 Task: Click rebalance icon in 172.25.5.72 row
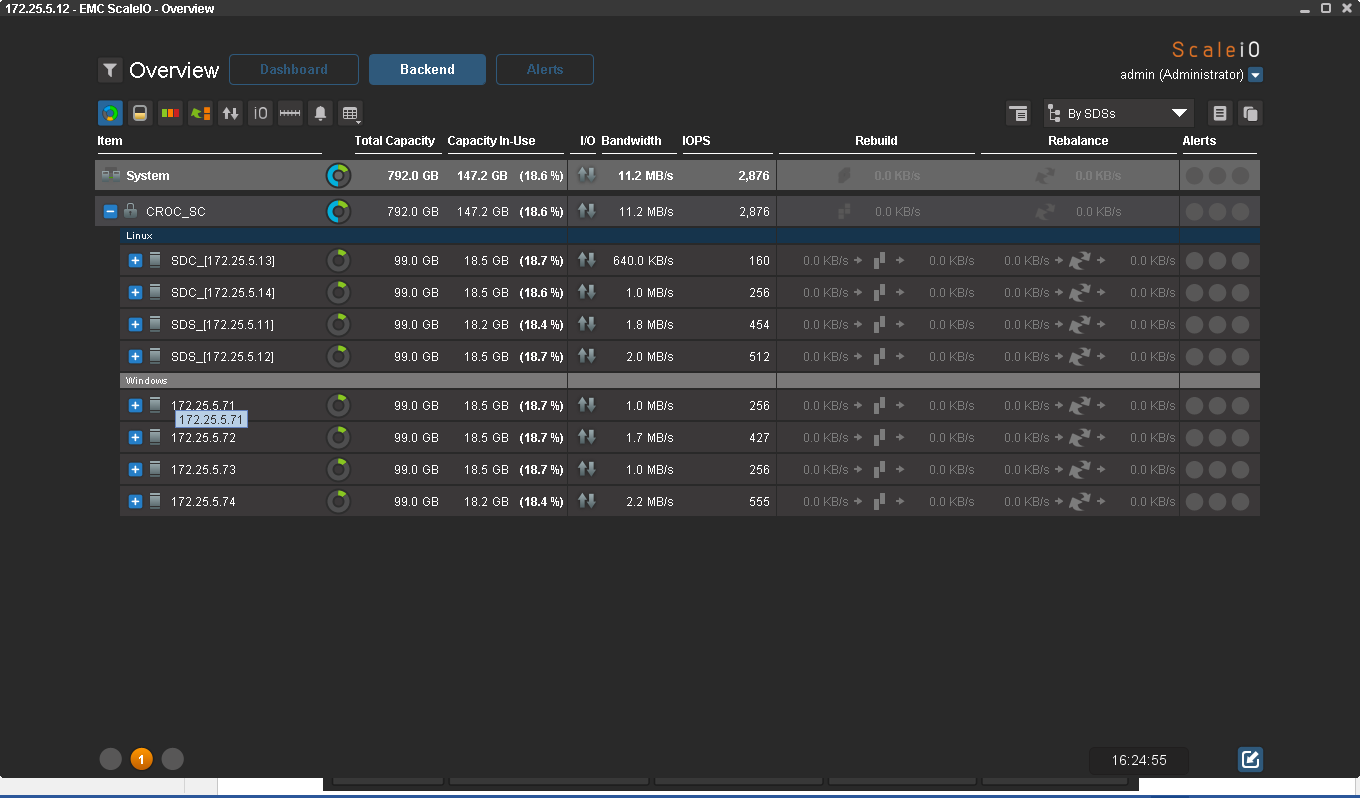[x=1079, y=438]
